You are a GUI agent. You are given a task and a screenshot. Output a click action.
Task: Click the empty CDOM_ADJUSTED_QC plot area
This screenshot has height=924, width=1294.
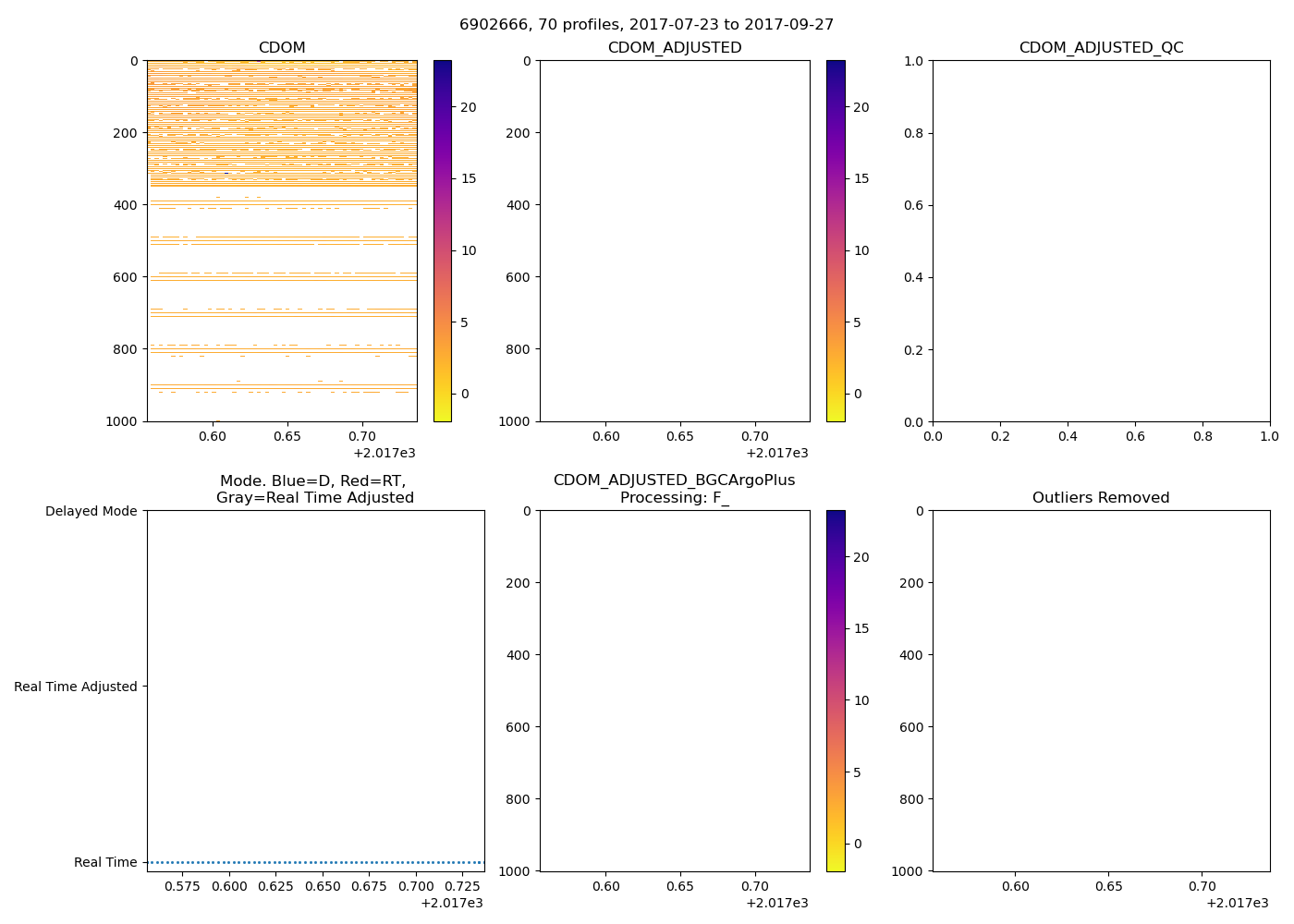[1101, 240]
